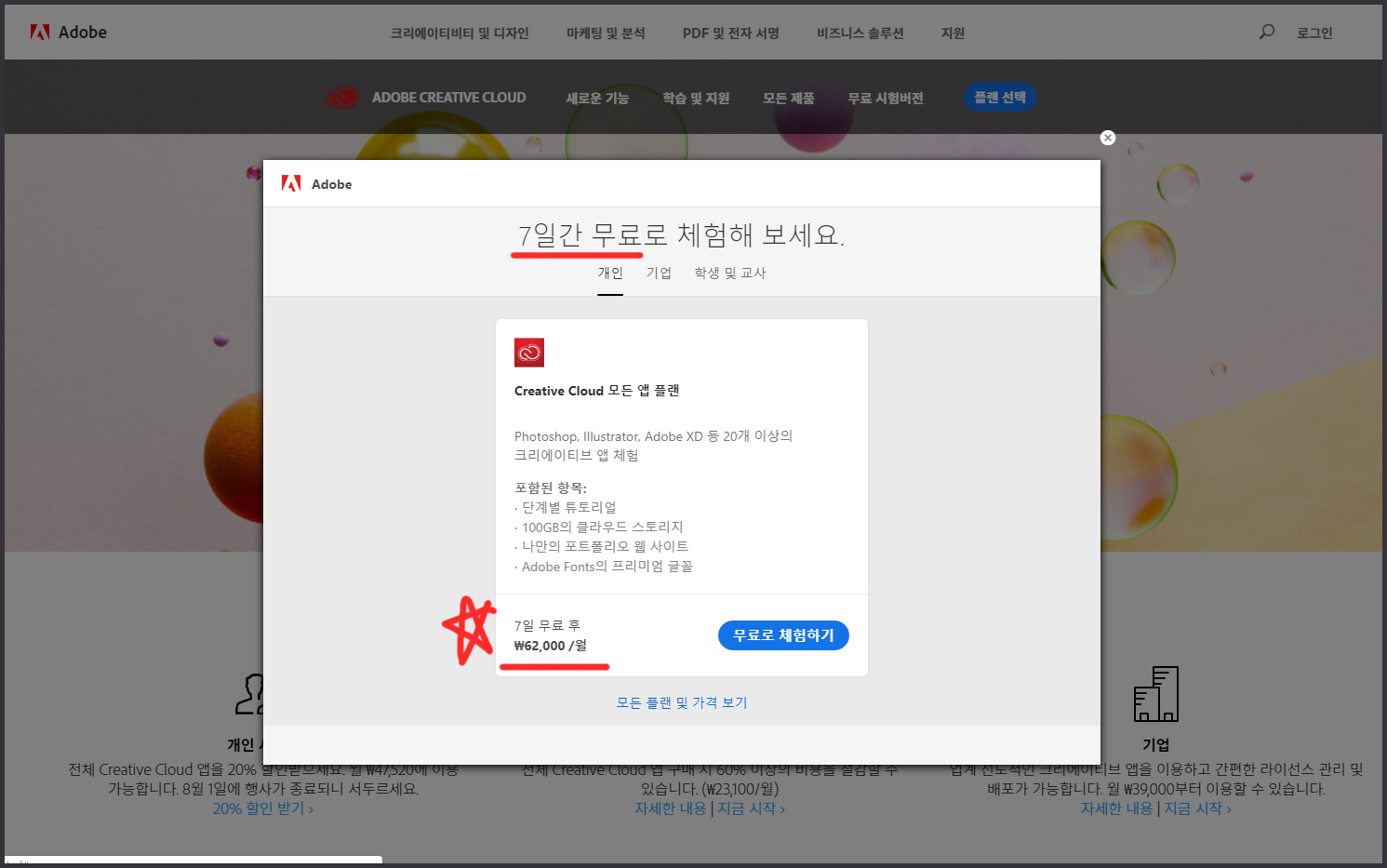Click middle column 자세한 내용 link
Image resolution: width=1387 pixels, height=868 pixels.
tap(671, 809)
